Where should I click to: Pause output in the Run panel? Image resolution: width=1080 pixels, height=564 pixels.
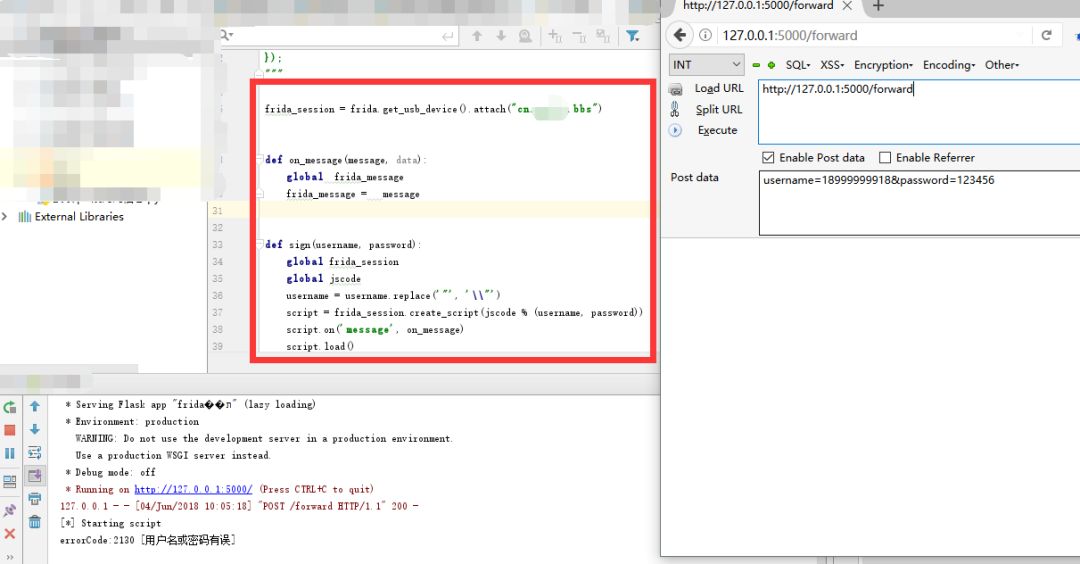(x=10, y=453)
